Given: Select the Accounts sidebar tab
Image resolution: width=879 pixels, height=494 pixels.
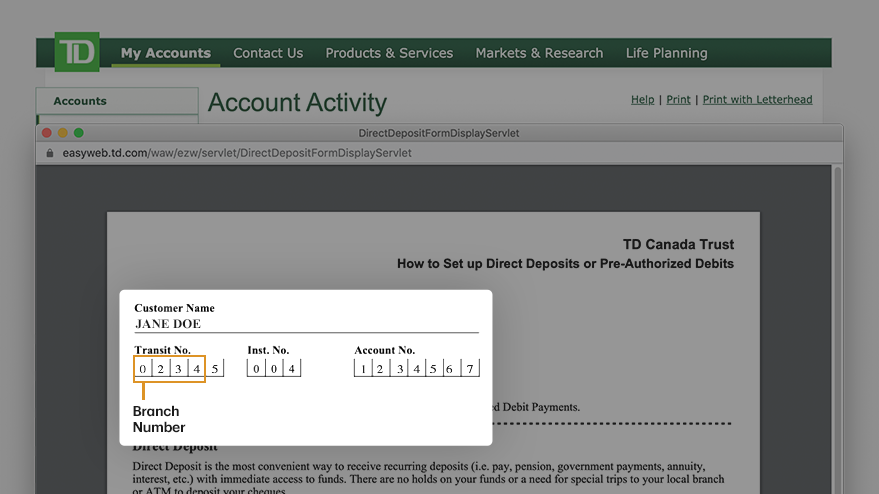Looking at the screenshot, I should coord(117,101).
